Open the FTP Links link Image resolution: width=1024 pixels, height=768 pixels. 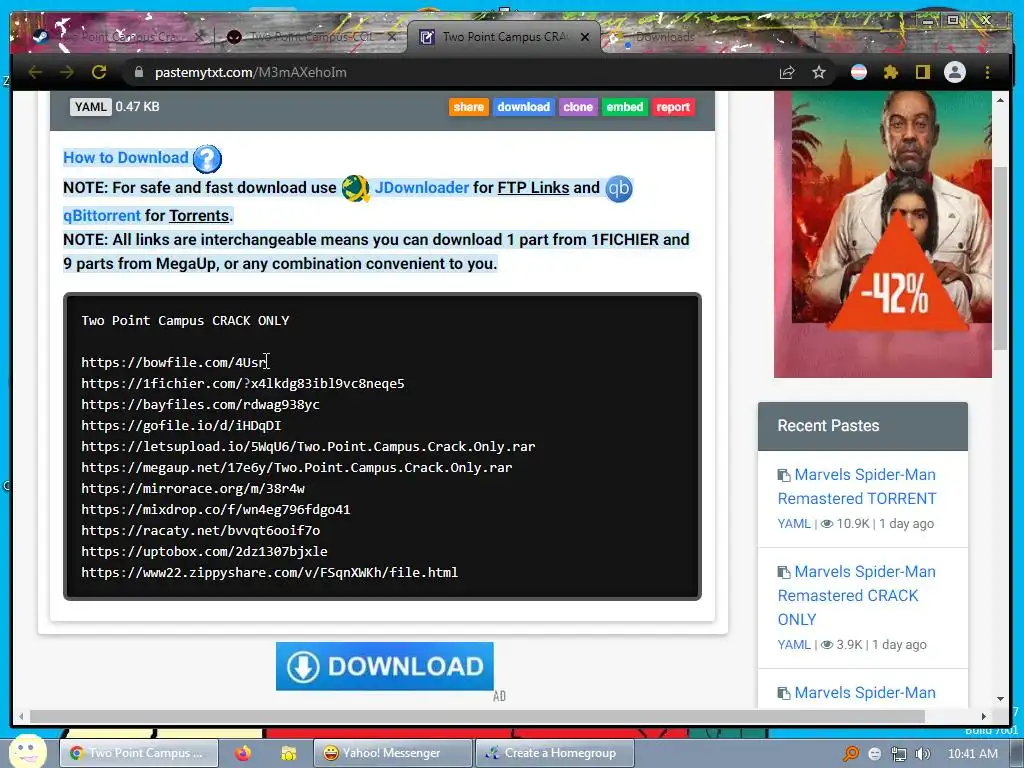tap(533, 188)
